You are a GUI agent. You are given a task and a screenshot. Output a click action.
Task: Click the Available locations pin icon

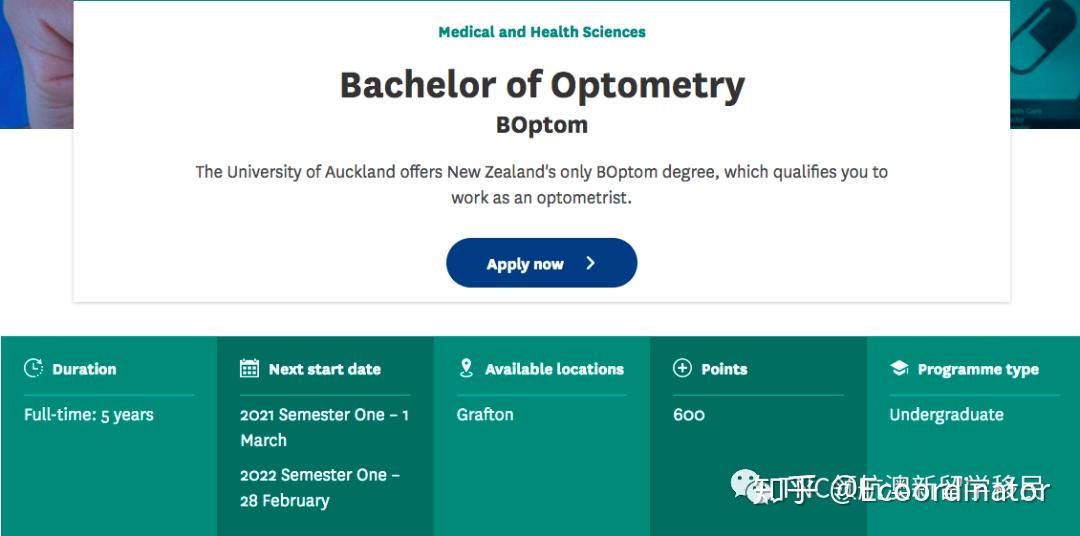click(466, 368)
